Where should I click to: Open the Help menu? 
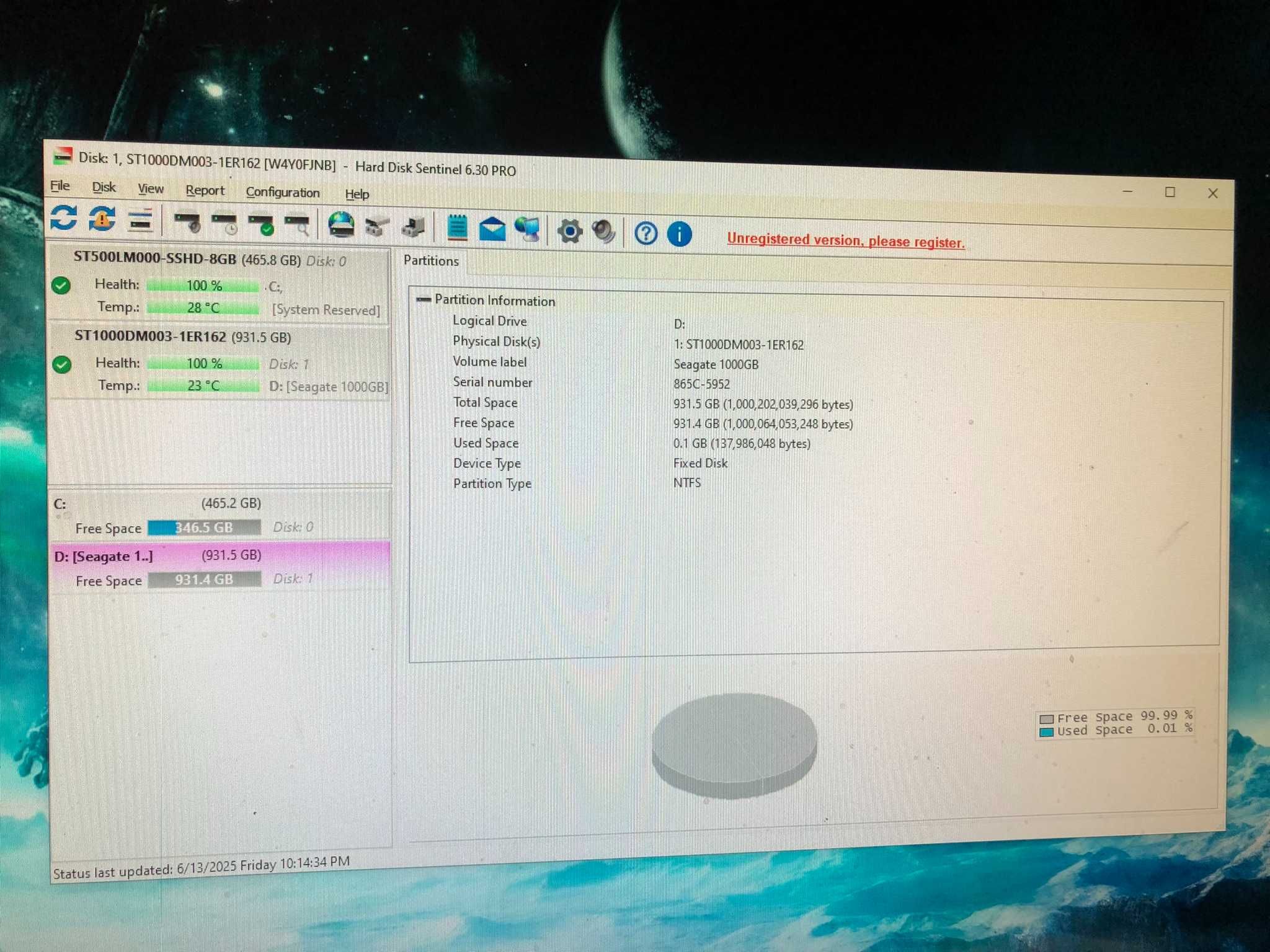click(x=357, y=194)
